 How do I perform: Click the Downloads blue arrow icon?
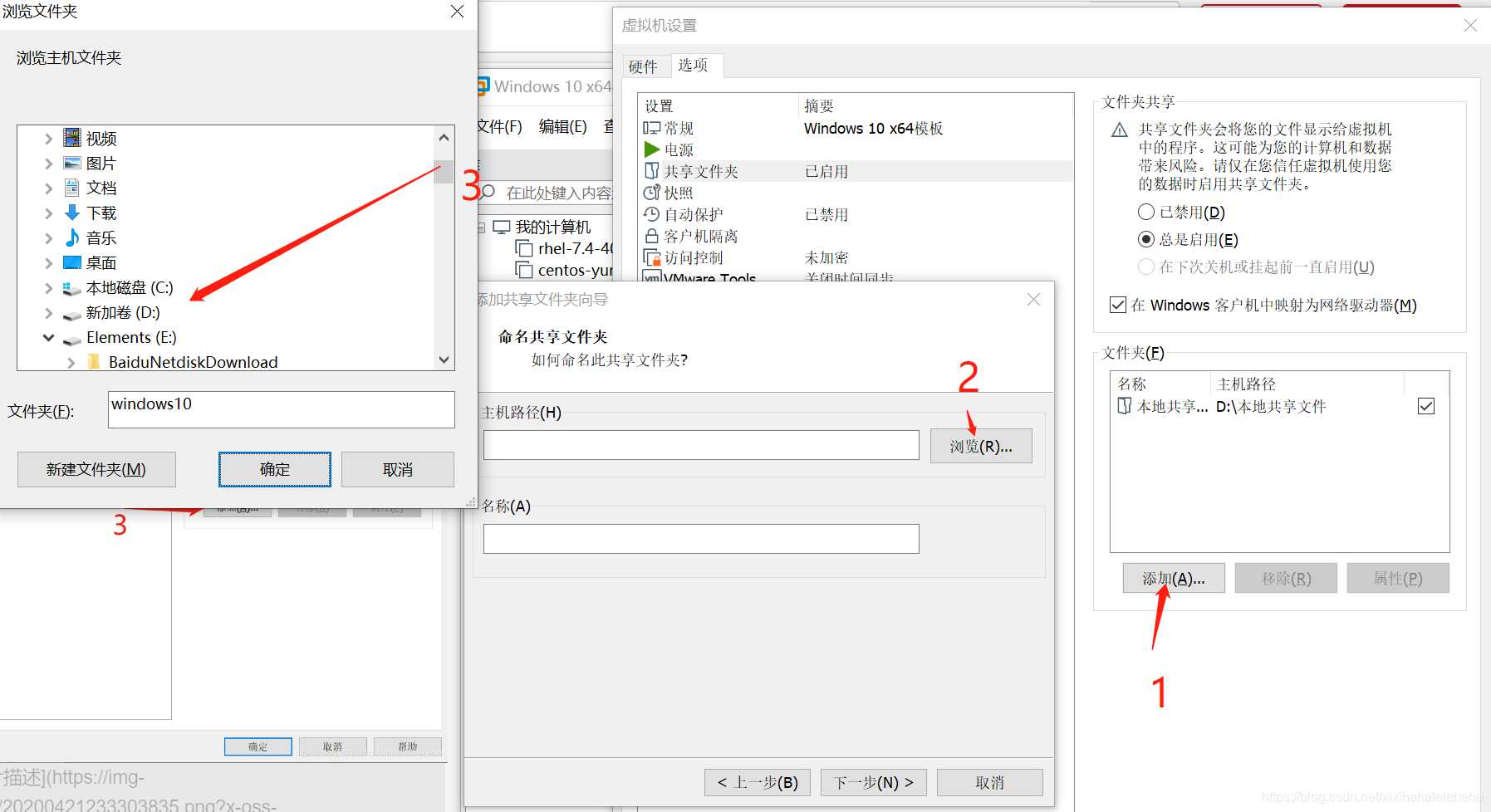click(x=72, y=213)
